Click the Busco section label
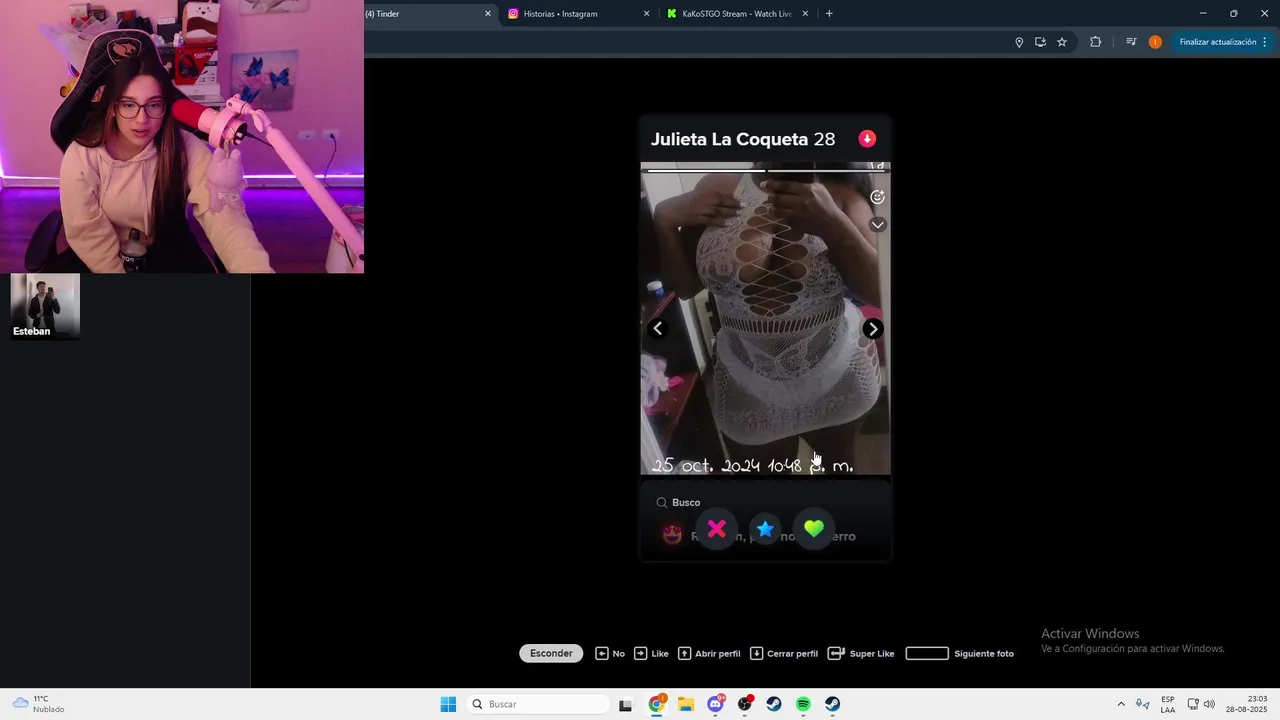Image resolution: width=1280 pixels, height=720 pixels. (x=686, y=502)
